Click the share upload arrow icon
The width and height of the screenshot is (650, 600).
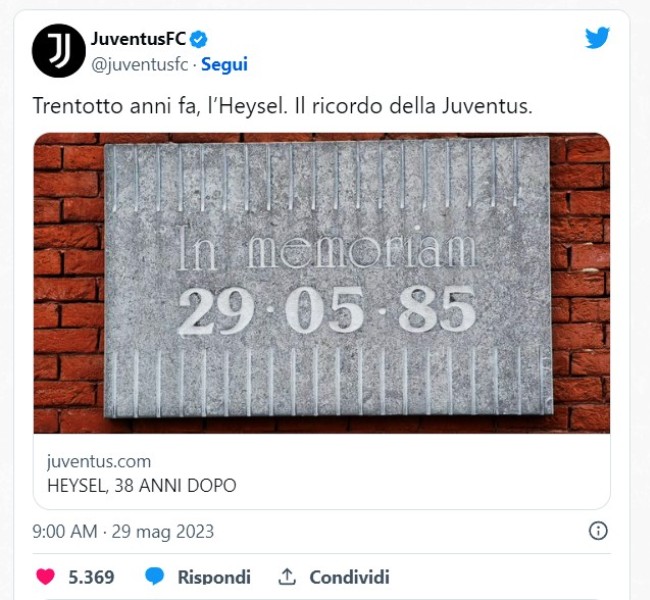click(x=286, y=576)
